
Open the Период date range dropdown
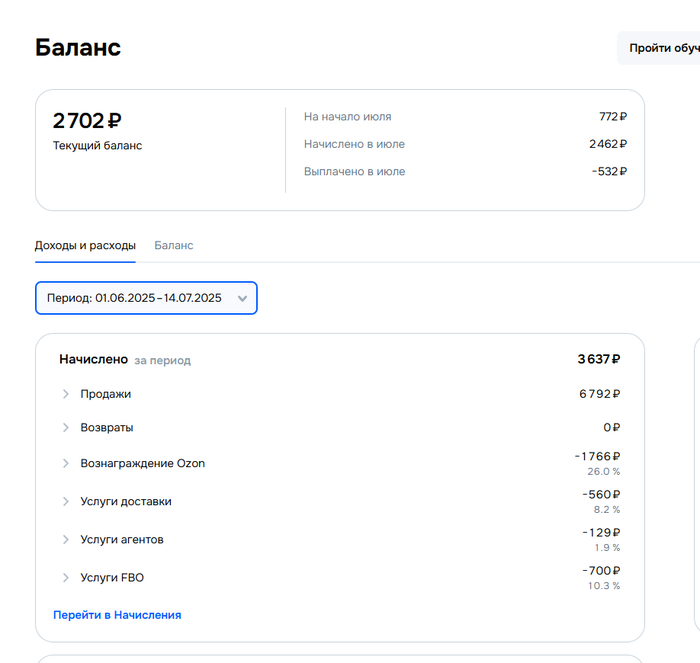(146, 298)
